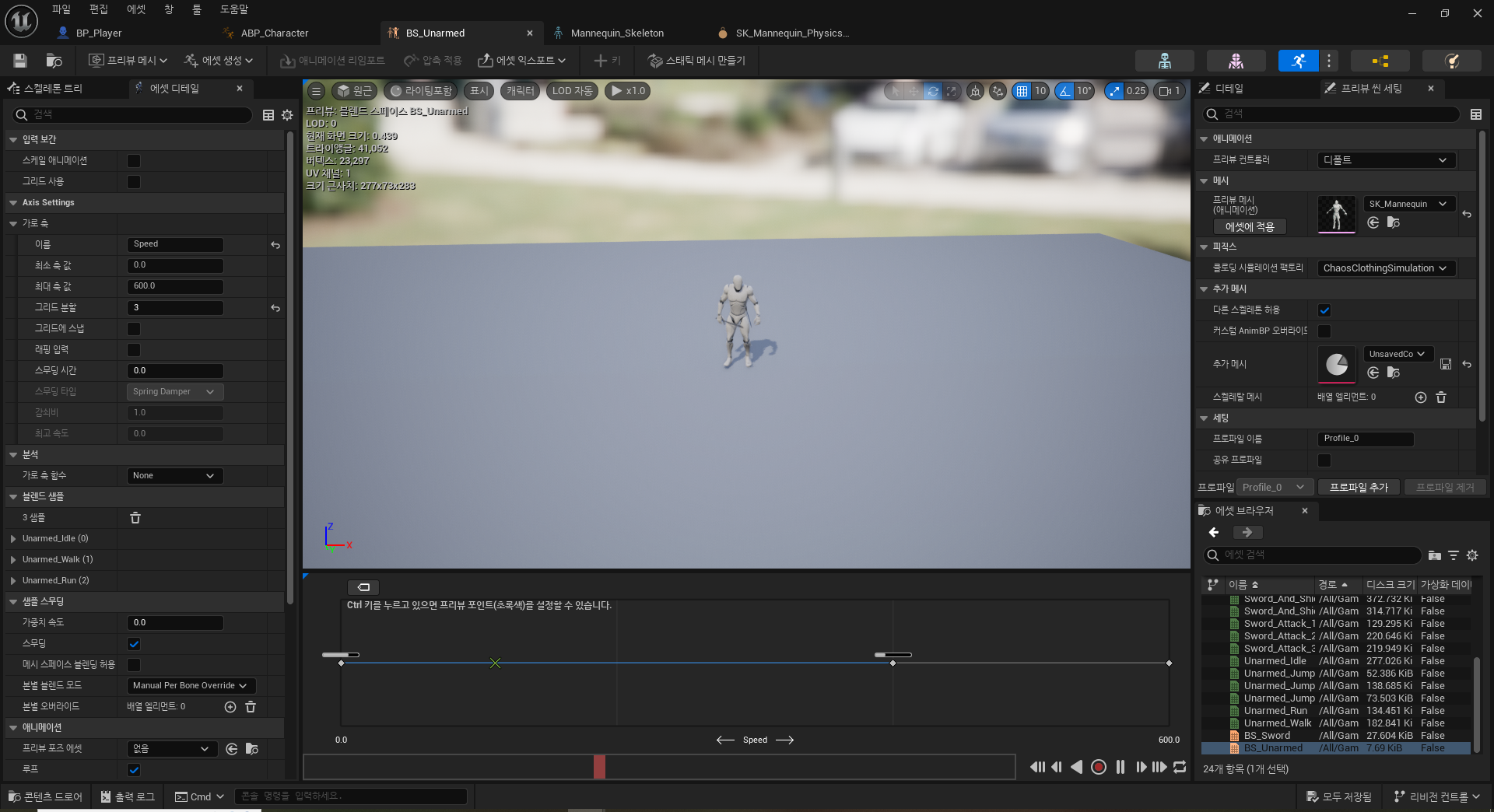Open the animation blueprint mode icon
The image size is (1494, 812).
click(x=1380, y=61)
